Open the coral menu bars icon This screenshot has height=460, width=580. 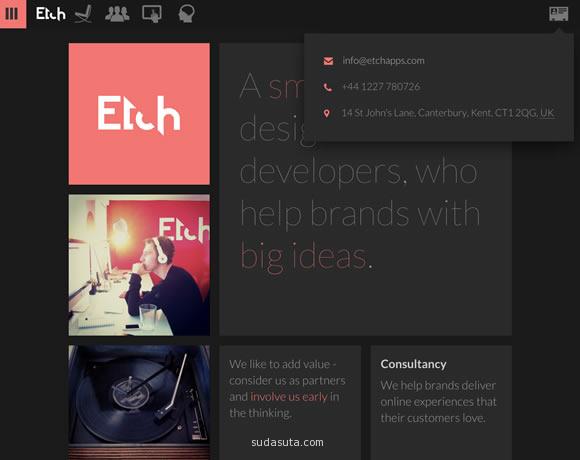tap(13, 14)
